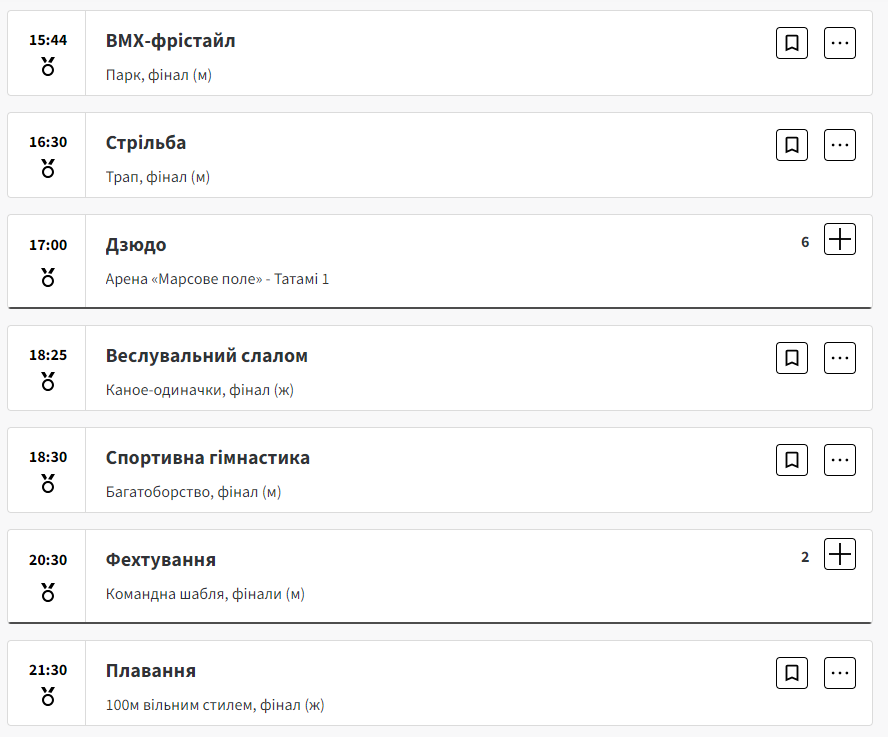
Task: Click the count 6 beside Дзюдо
Action: pos(805,242)
